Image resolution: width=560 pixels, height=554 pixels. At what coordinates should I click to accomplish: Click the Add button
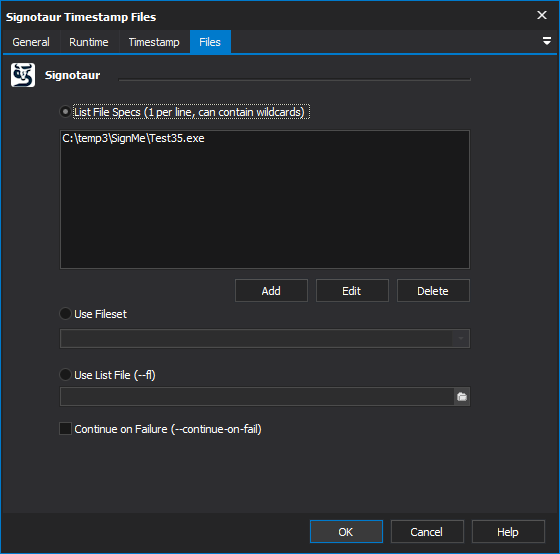(271, 291)
